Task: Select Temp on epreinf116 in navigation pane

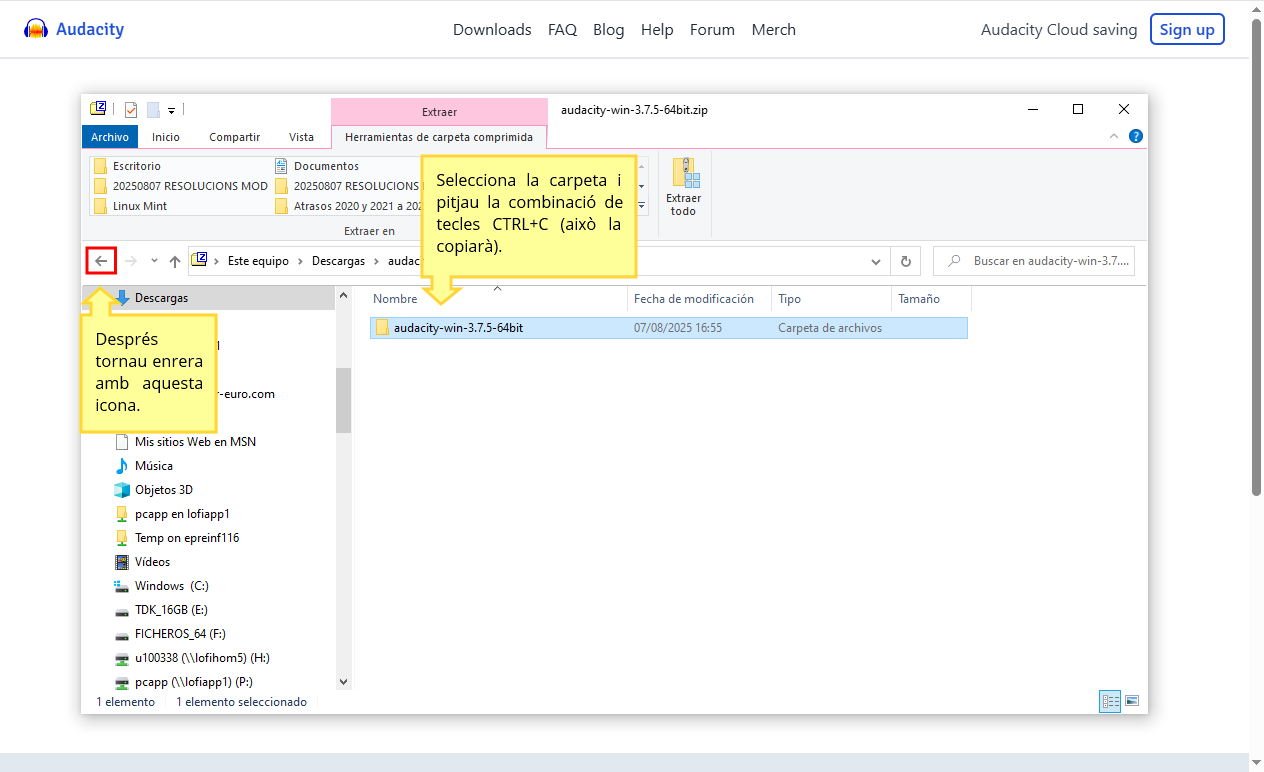Action: point(187,538)
